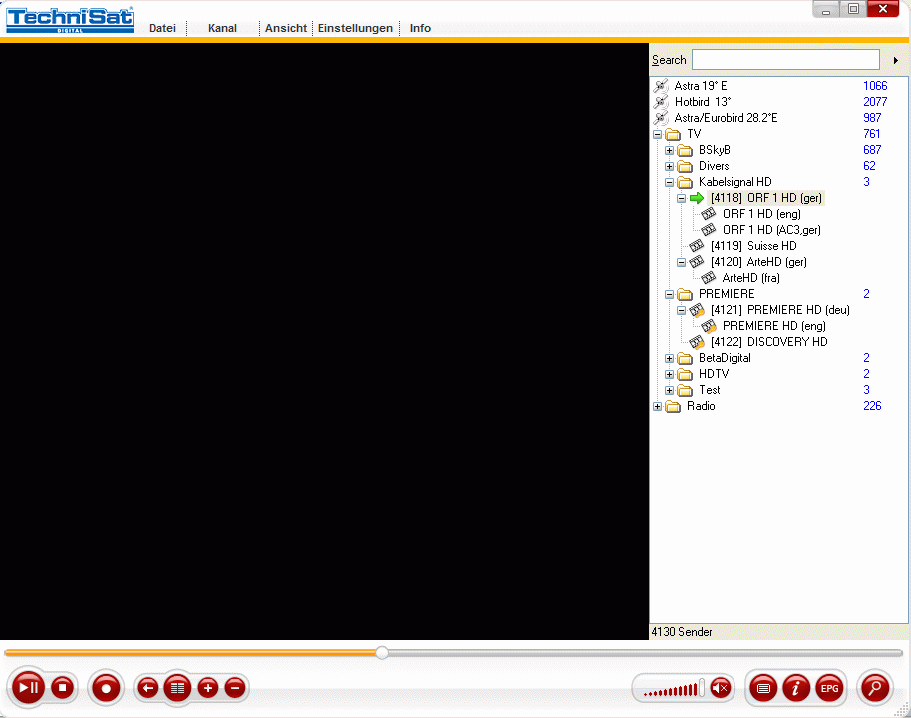The width and height of the screenshot is (911, 718).
Task: Select the Astra 19° E satellite entry
Action: coord(701,86)
